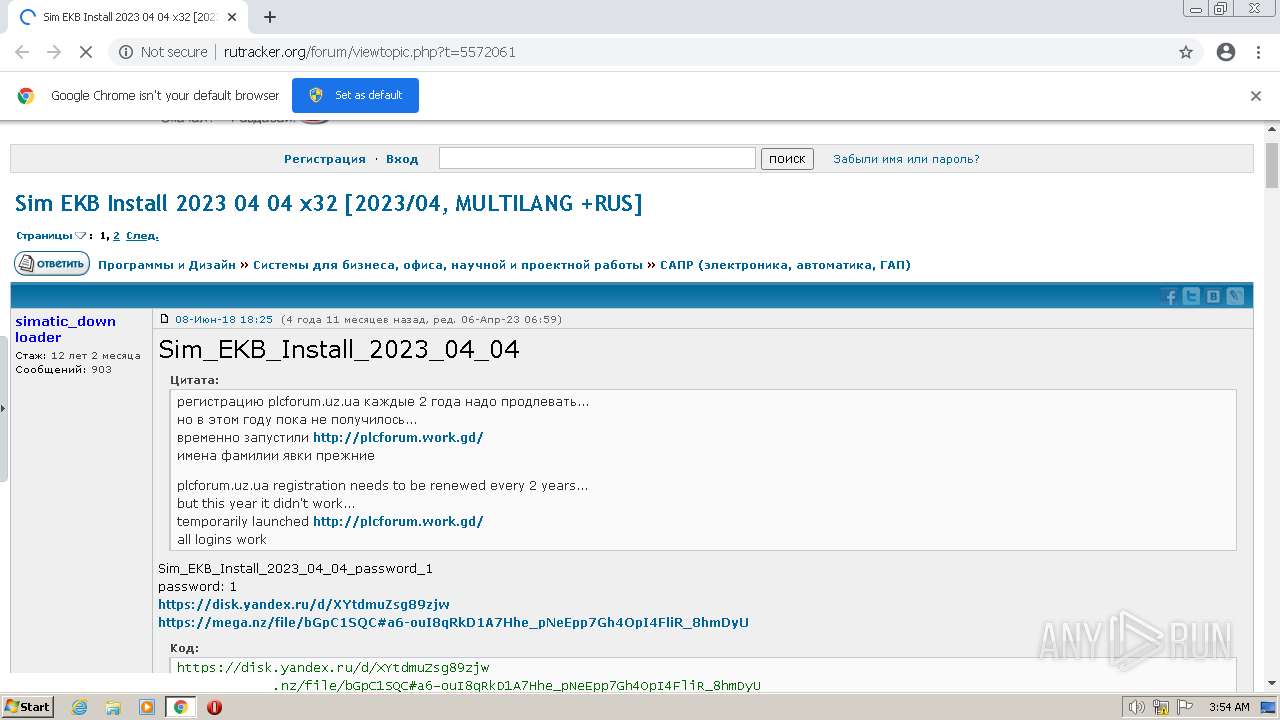Go back to the previous page
The image size is (1280, 720).
click(22, 52)
